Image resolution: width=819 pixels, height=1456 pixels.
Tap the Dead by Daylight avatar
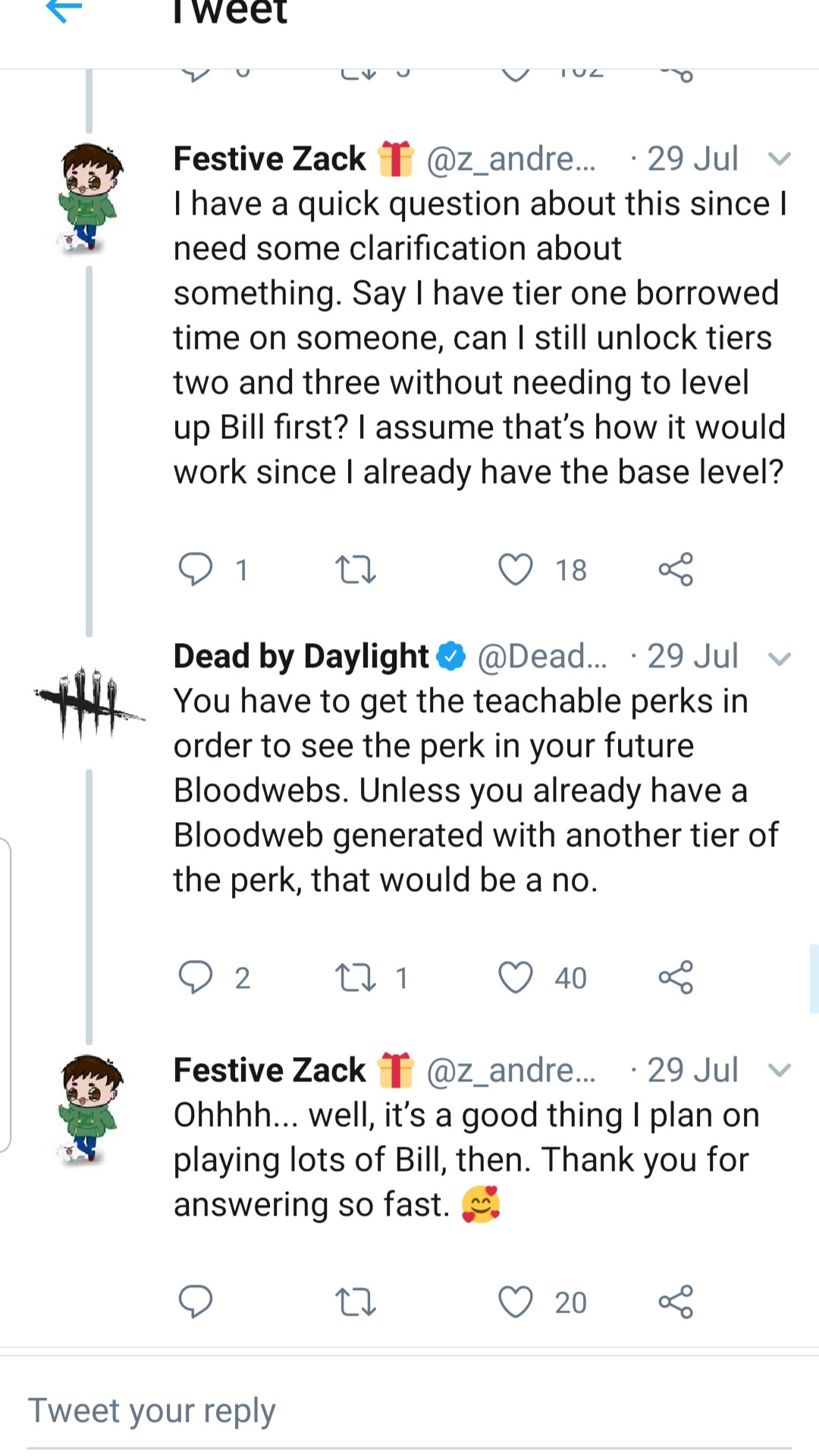point(89,701)
